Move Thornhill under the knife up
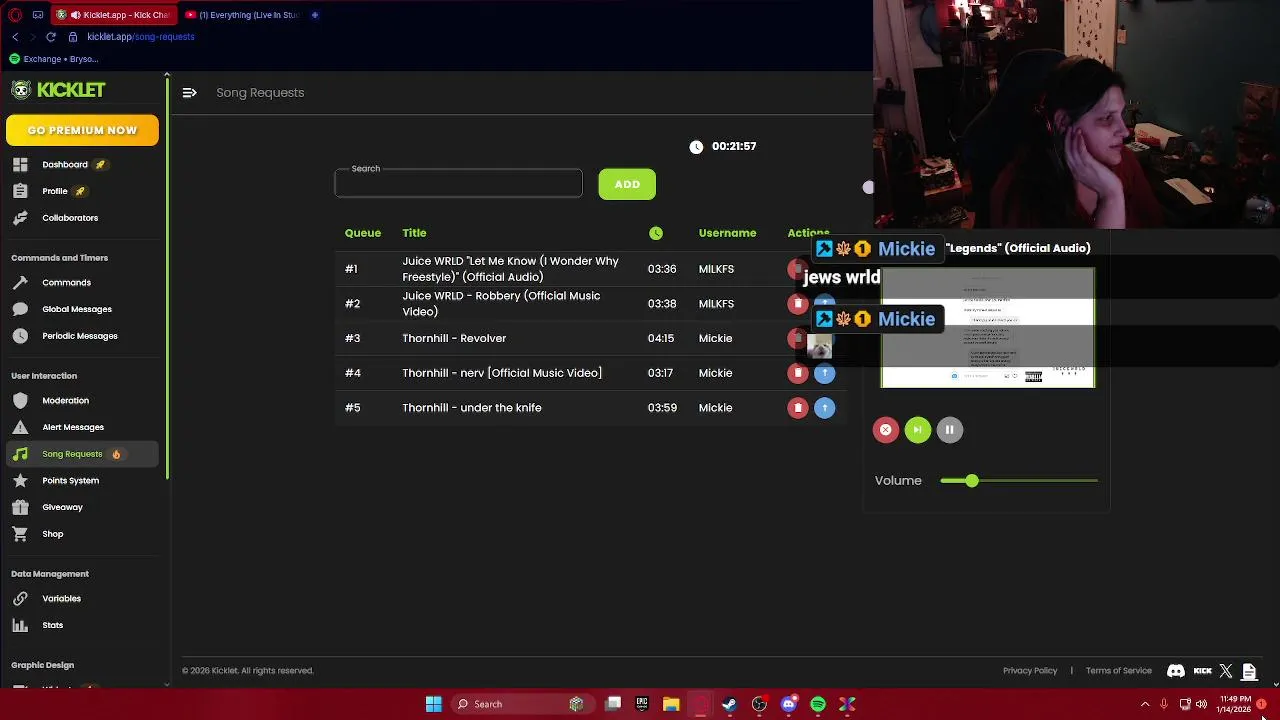The image size is (1280, 720). [x=824, y=408]
